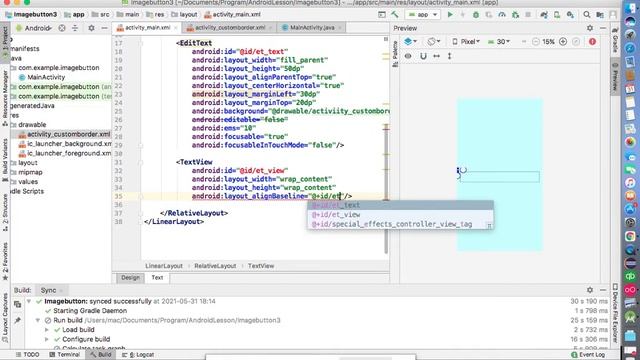The width and height of the screenshot is (640, 360).
Task: Start debugging with the green bug icon
Action: (x=476, y=15)
